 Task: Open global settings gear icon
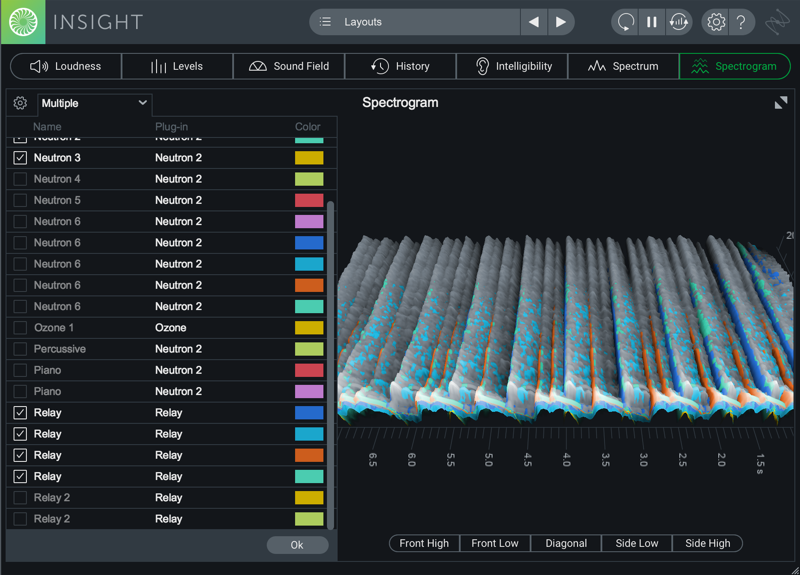click(716, 22)
